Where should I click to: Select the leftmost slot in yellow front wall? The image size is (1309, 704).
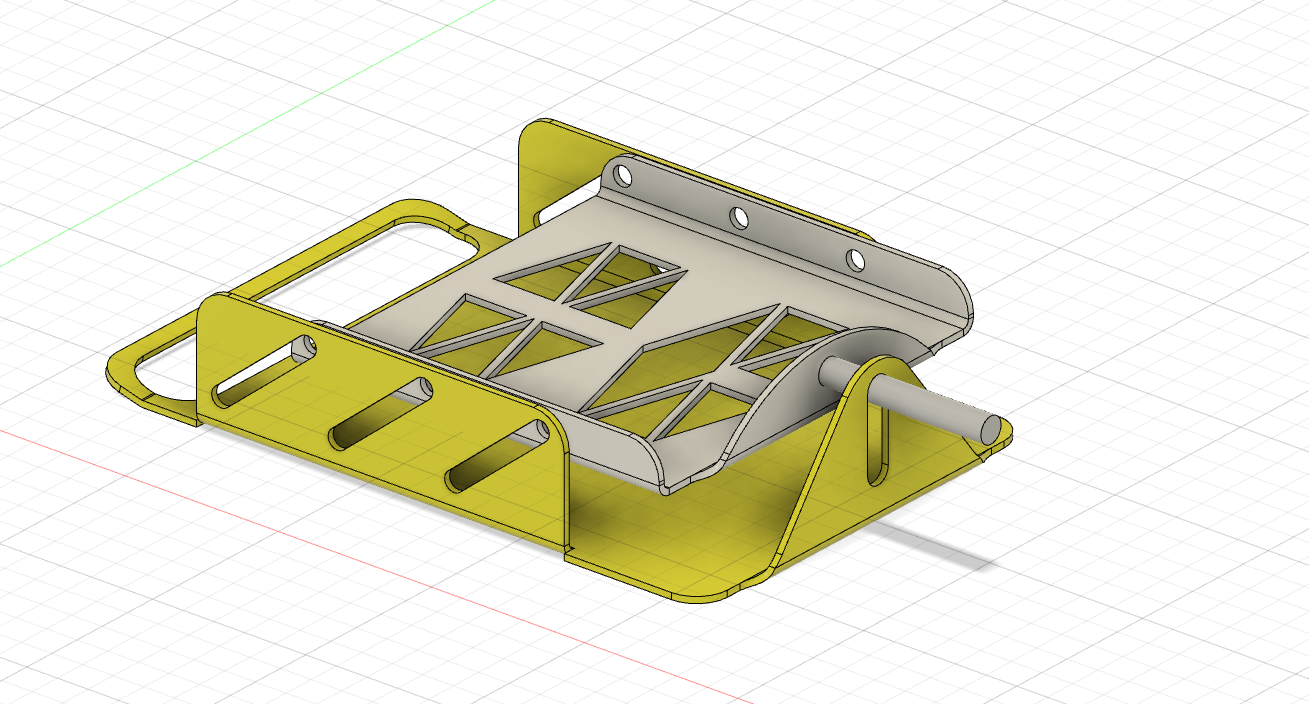coord(266,369)
